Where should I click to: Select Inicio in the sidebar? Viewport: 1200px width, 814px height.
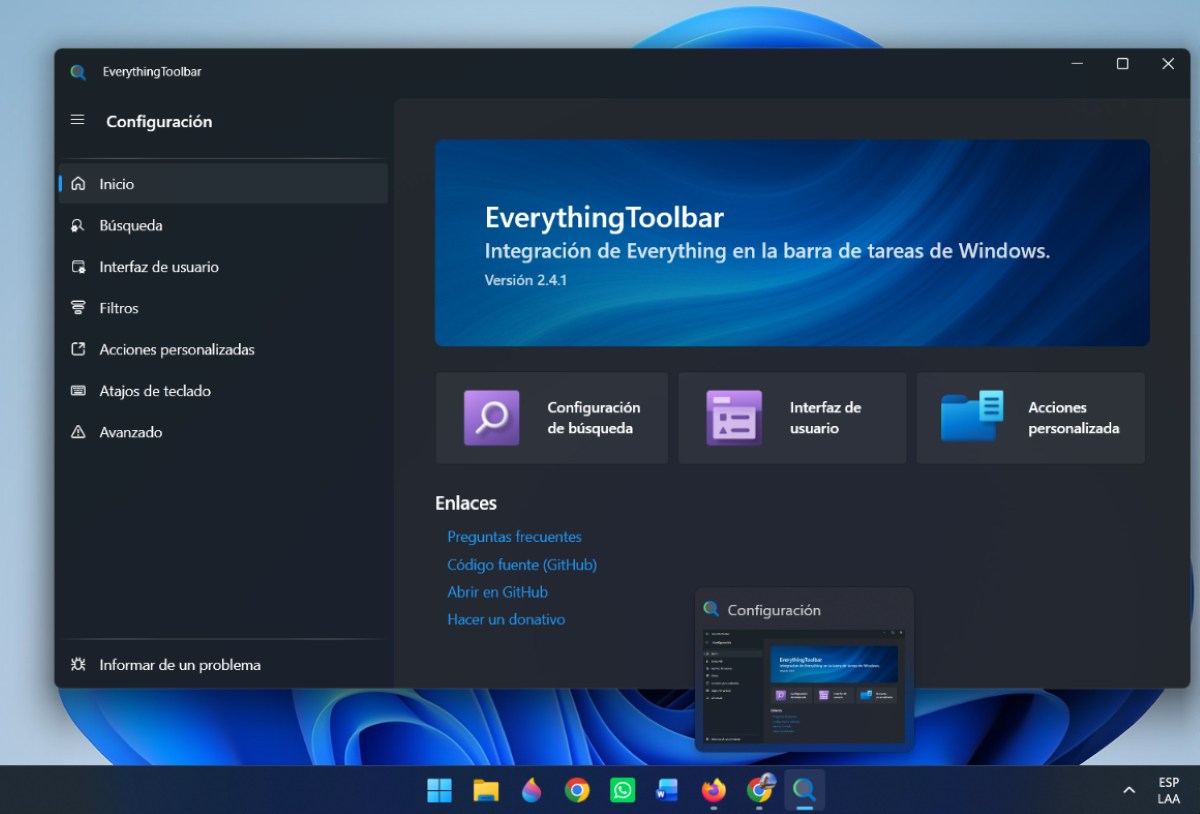(223, 184)
